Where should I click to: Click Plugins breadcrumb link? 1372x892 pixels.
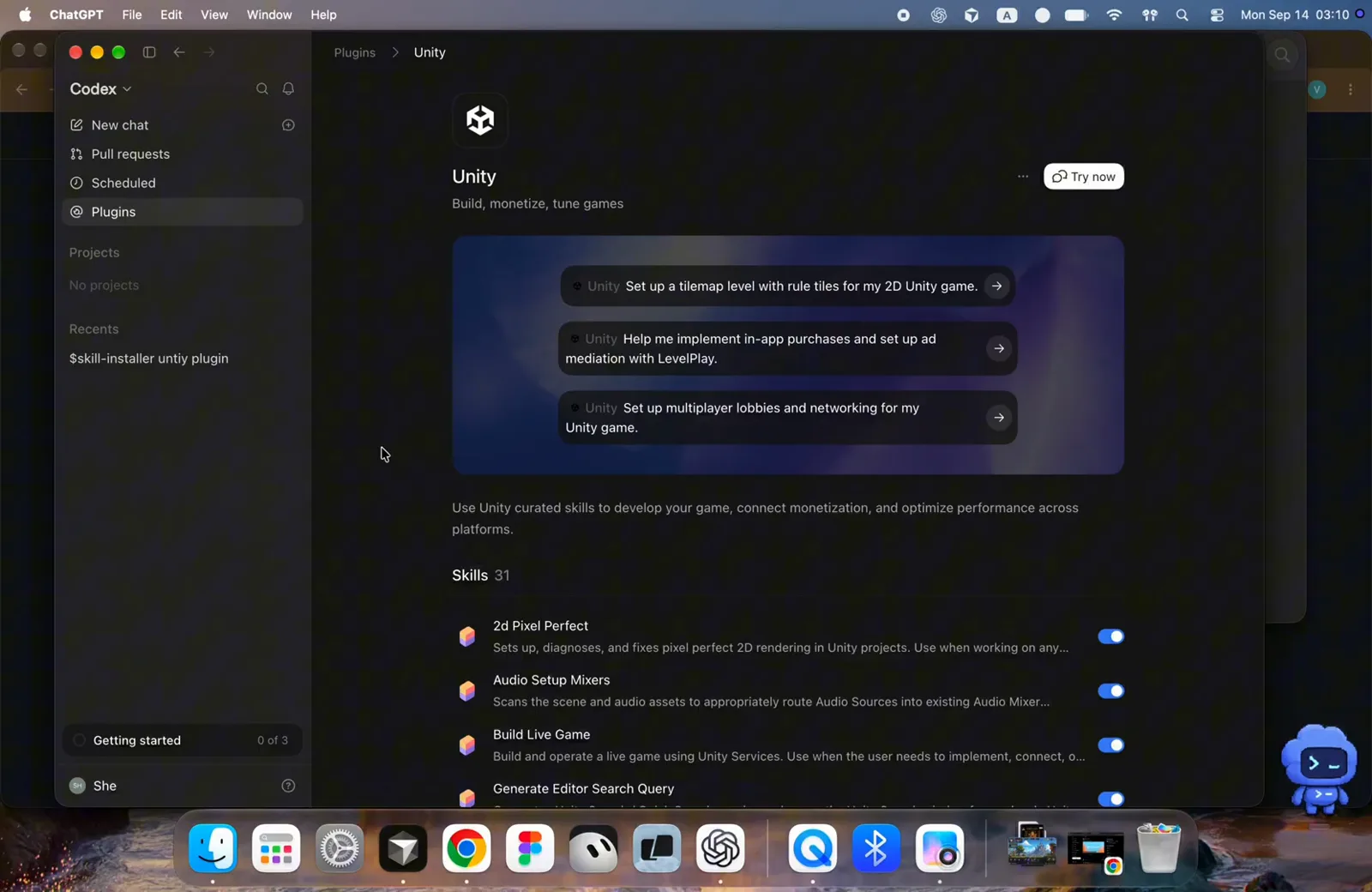pyautogui.click(x=354, y=52)
